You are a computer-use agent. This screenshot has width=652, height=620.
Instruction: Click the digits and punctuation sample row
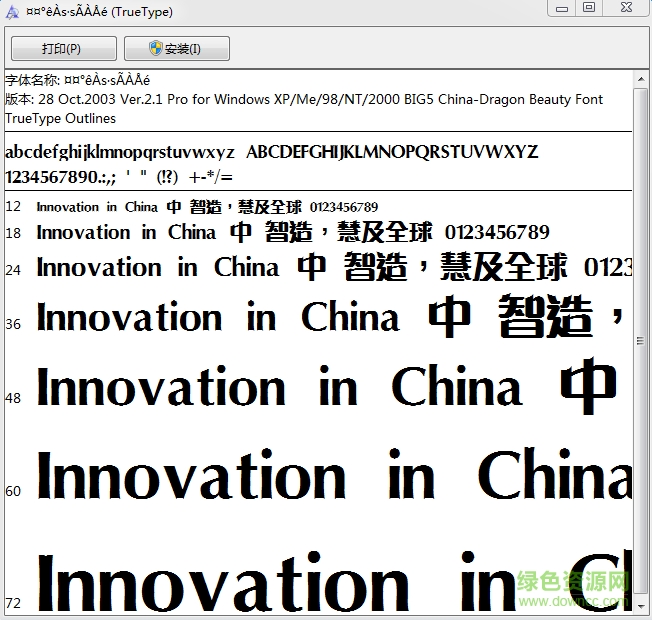point(119,177)
